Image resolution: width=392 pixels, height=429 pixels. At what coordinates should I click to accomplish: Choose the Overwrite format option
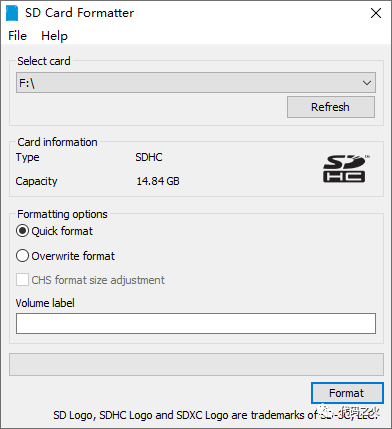tap(22, 256)
